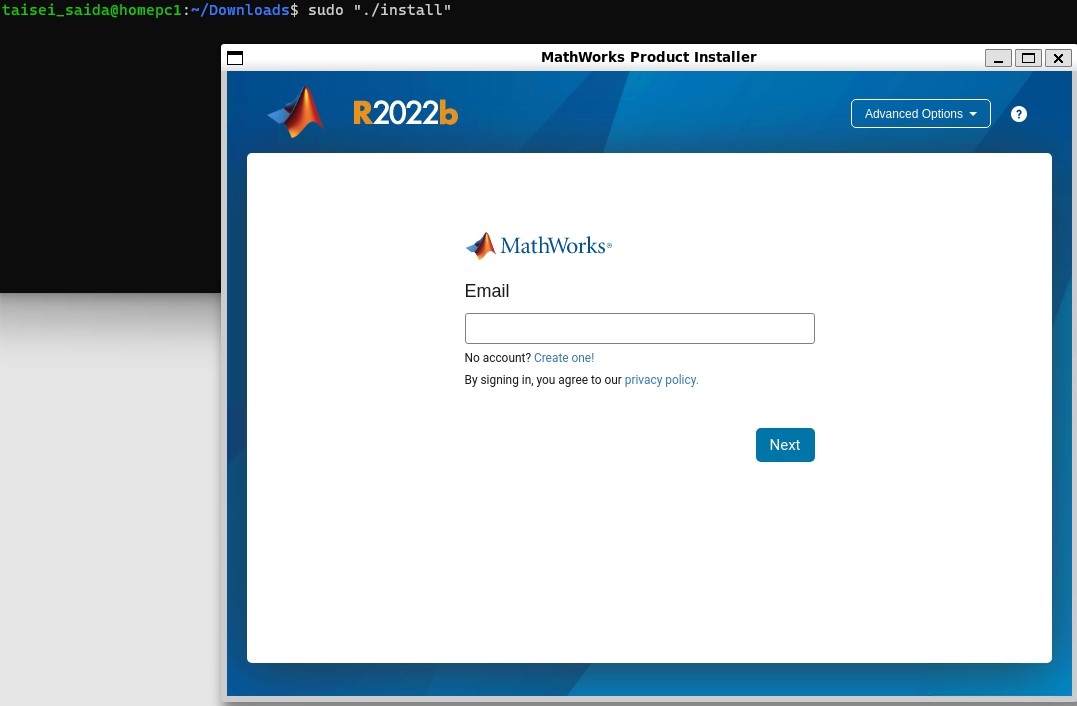Click the X icon to close the installer

tap(1057, 58)
